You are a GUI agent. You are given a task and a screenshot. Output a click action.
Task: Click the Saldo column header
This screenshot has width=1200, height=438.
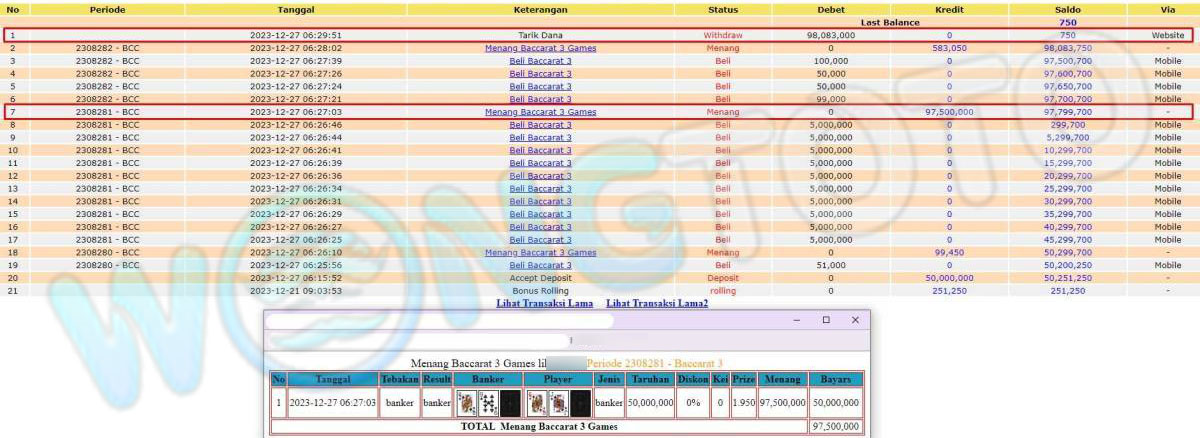pyautogui.click(x=1067, y=9)
